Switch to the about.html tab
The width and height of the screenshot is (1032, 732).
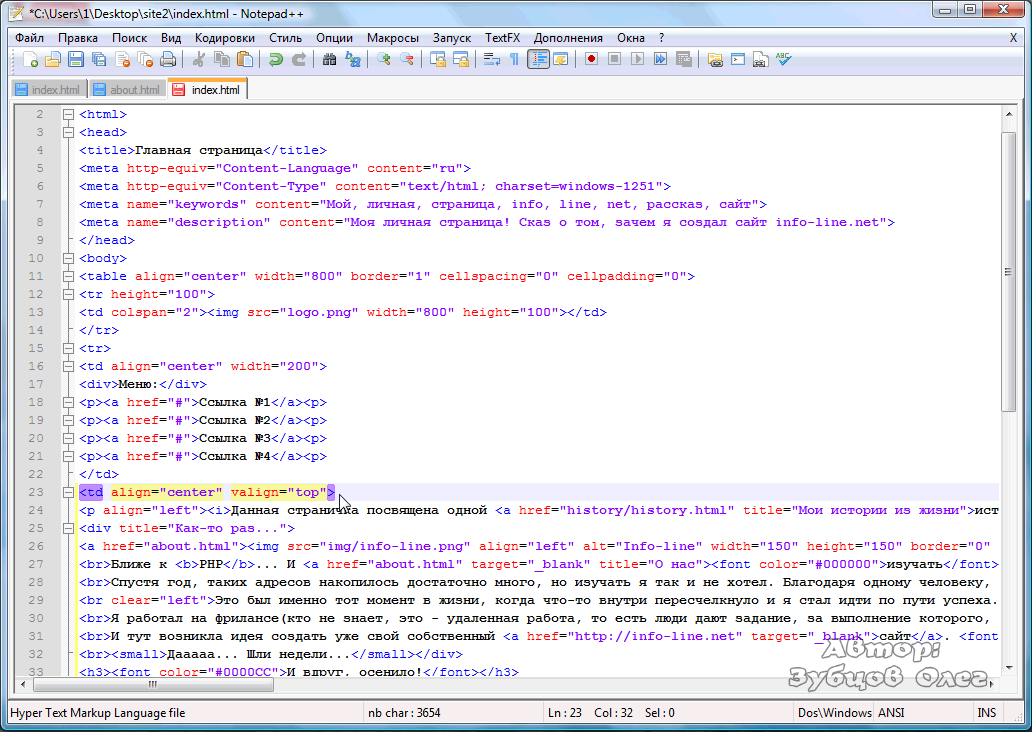[127, 90]
